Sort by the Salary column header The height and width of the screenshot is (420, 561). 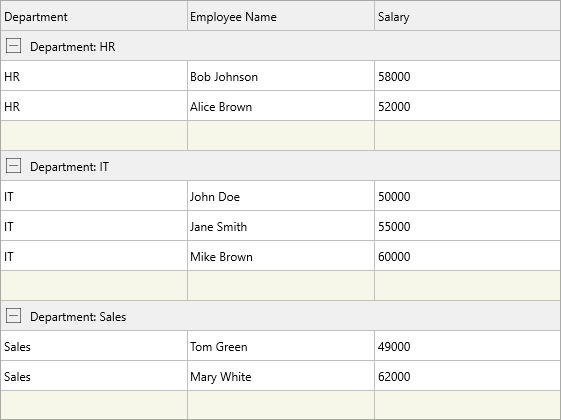pyautogui.click(x=467, y=16)
